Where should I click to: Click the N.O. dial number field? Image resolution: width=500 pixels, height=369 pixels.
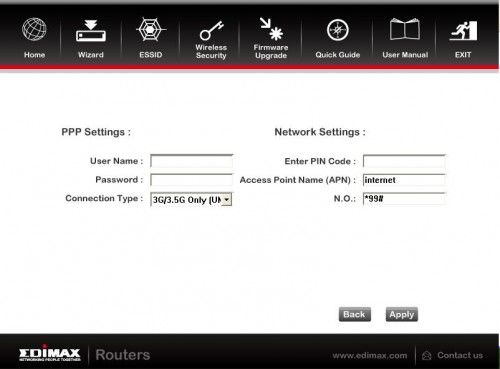click(404, 199)
